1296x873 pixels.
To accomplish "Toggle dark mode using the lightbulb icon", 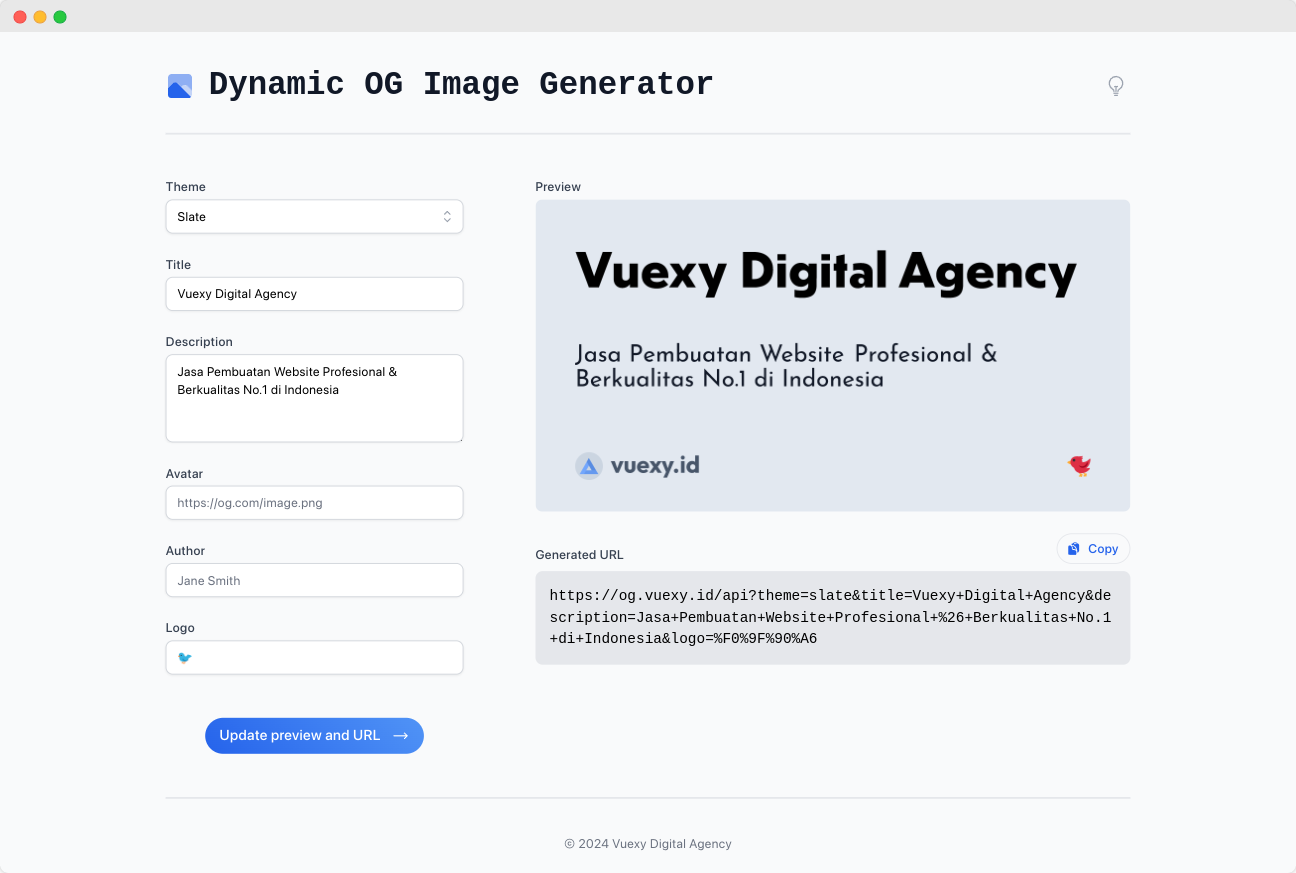I will [1116, 86].
